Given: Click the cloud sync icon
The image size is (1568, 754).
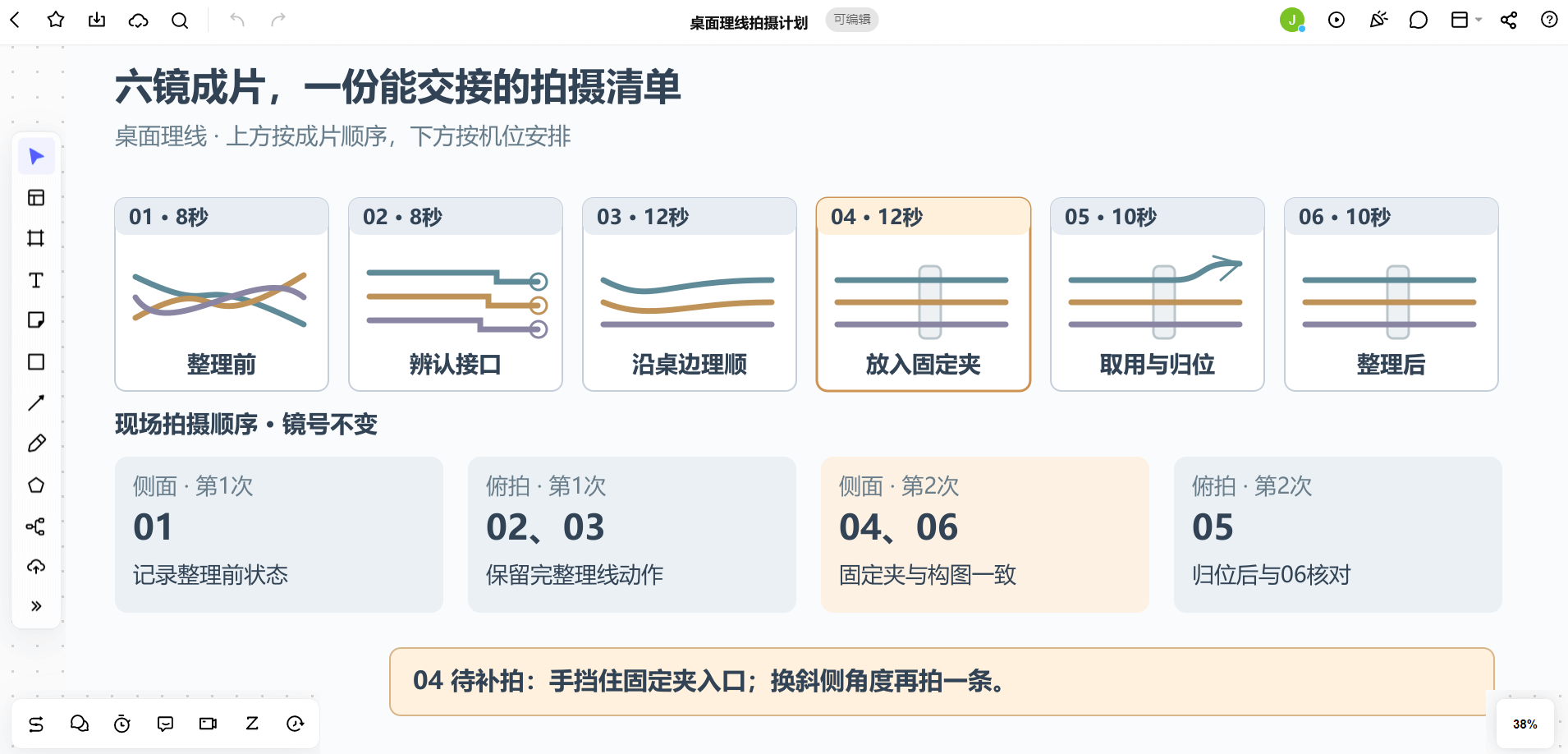Looking at the screenshot, I should tap(139, 20).
